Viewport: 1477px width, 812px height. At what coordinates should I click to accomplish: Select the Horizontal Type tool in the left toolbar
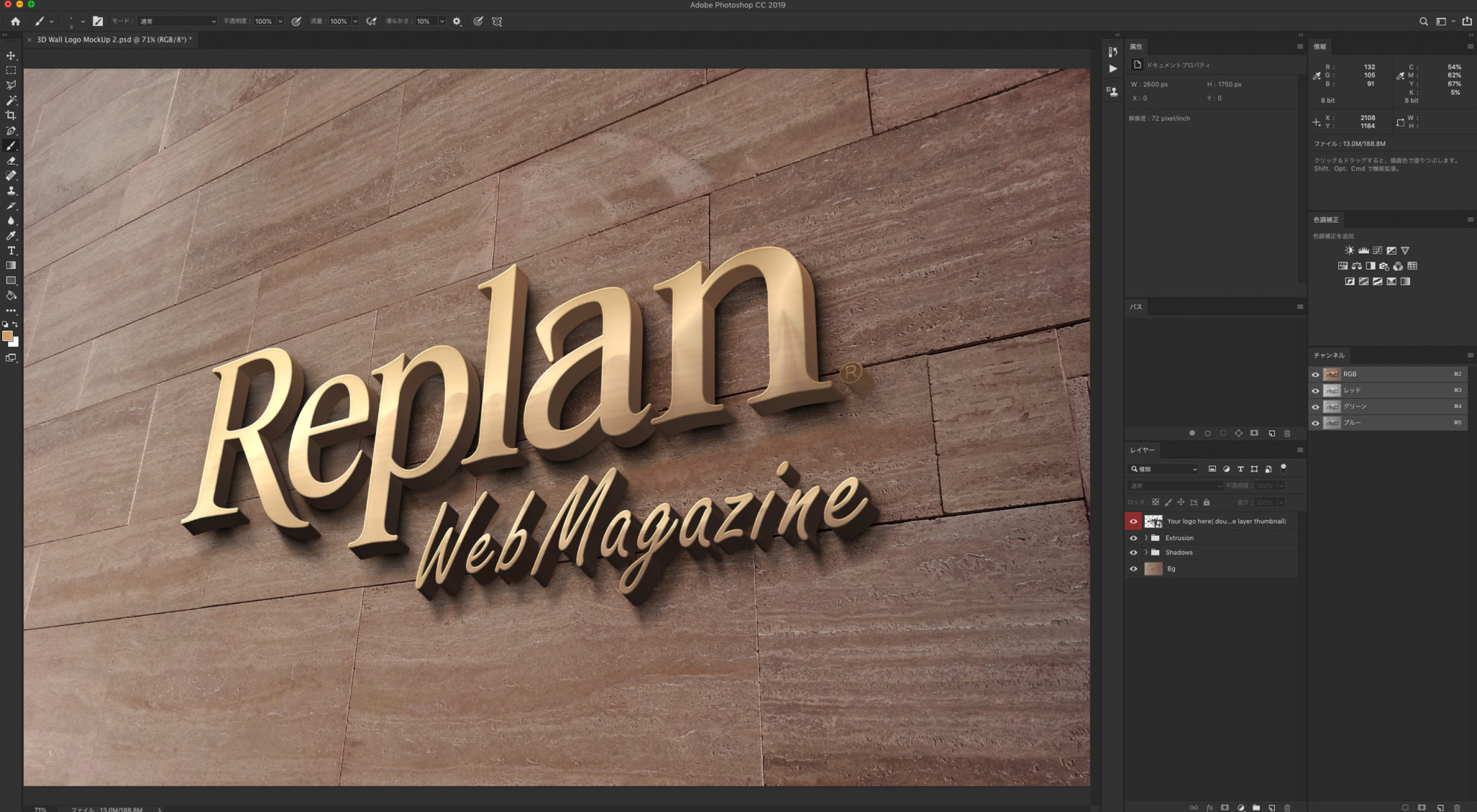(x=11, y=251)
